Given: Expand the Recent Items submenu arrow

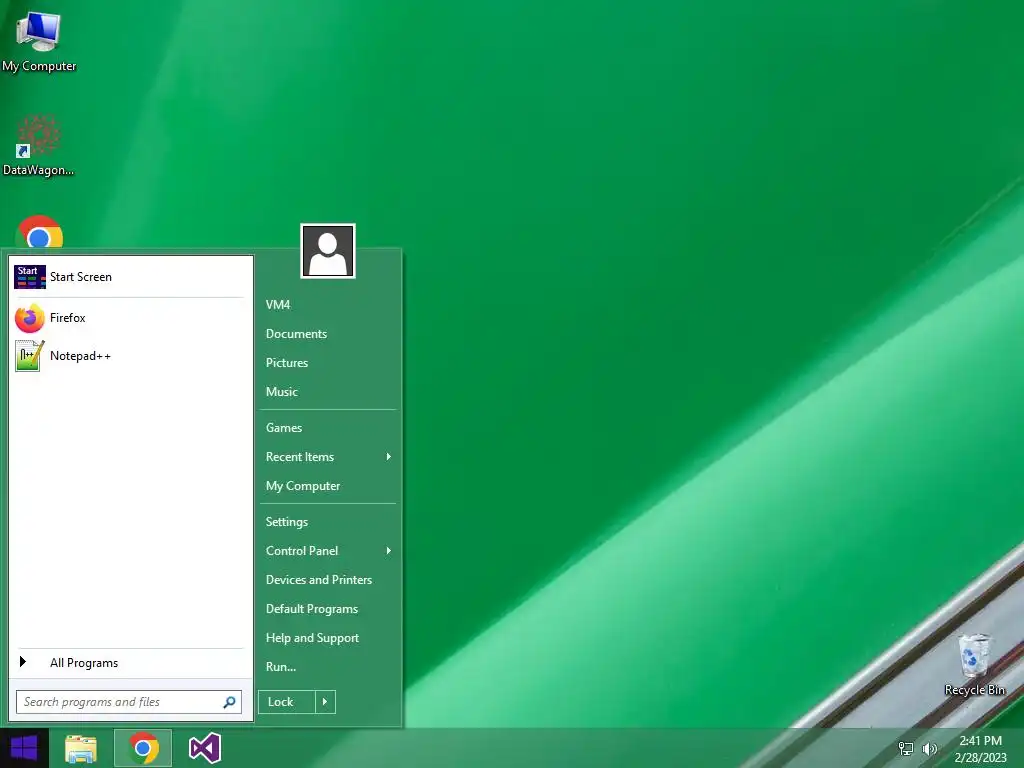Looking at the screenshot, I should click(x=389, y=456).
